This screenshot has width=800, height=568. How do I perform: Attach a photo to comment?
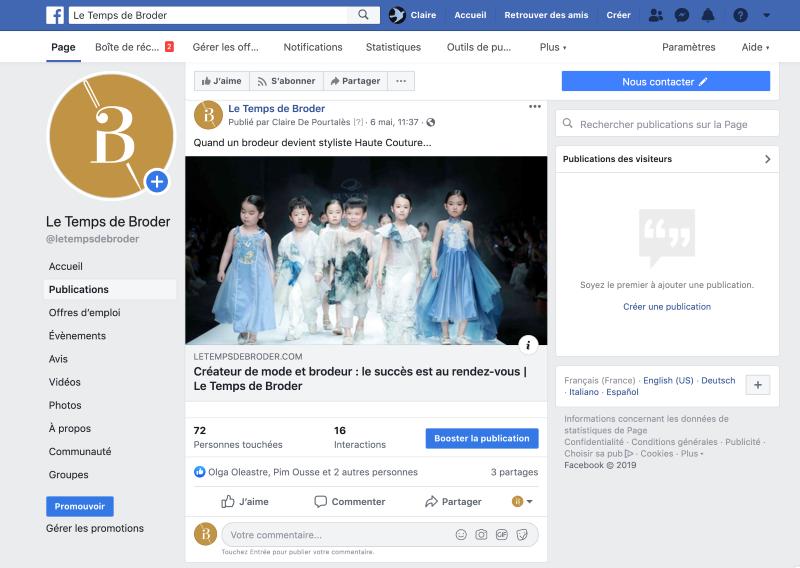tap(481, 535)
